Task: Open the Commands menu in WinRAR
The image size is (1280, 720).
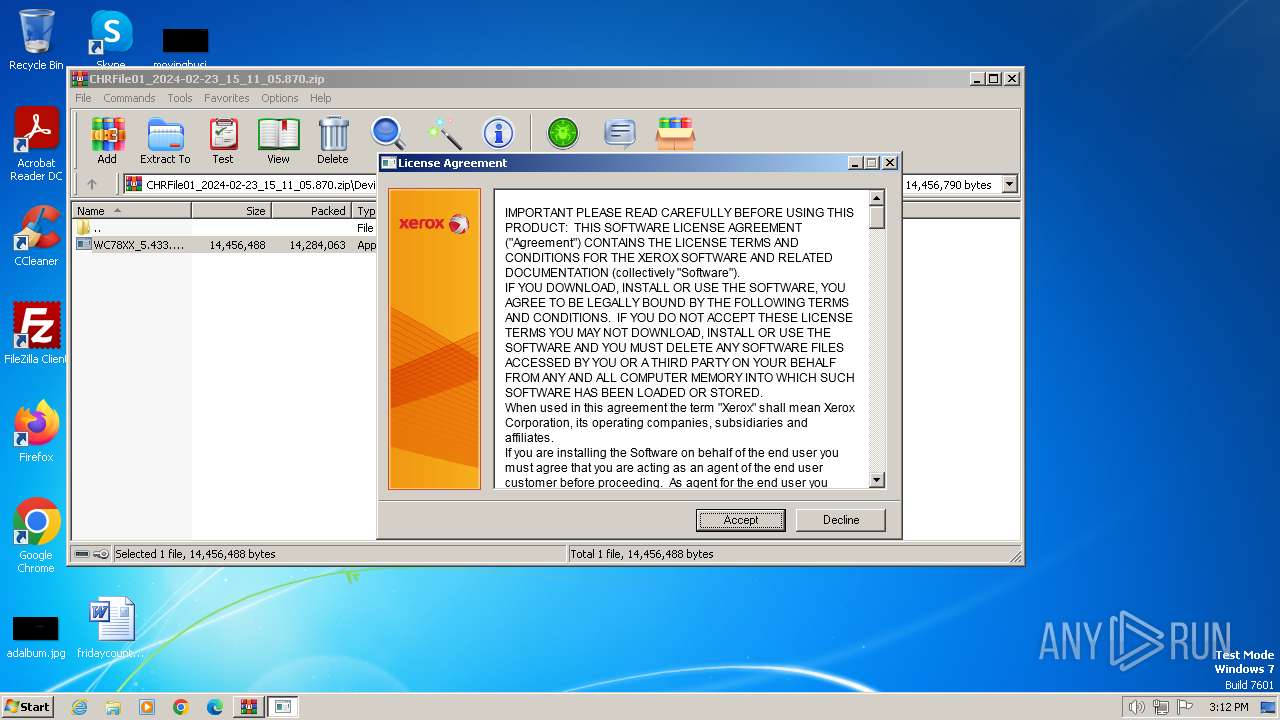Action: pyautogui.click(x=129, y=98)
